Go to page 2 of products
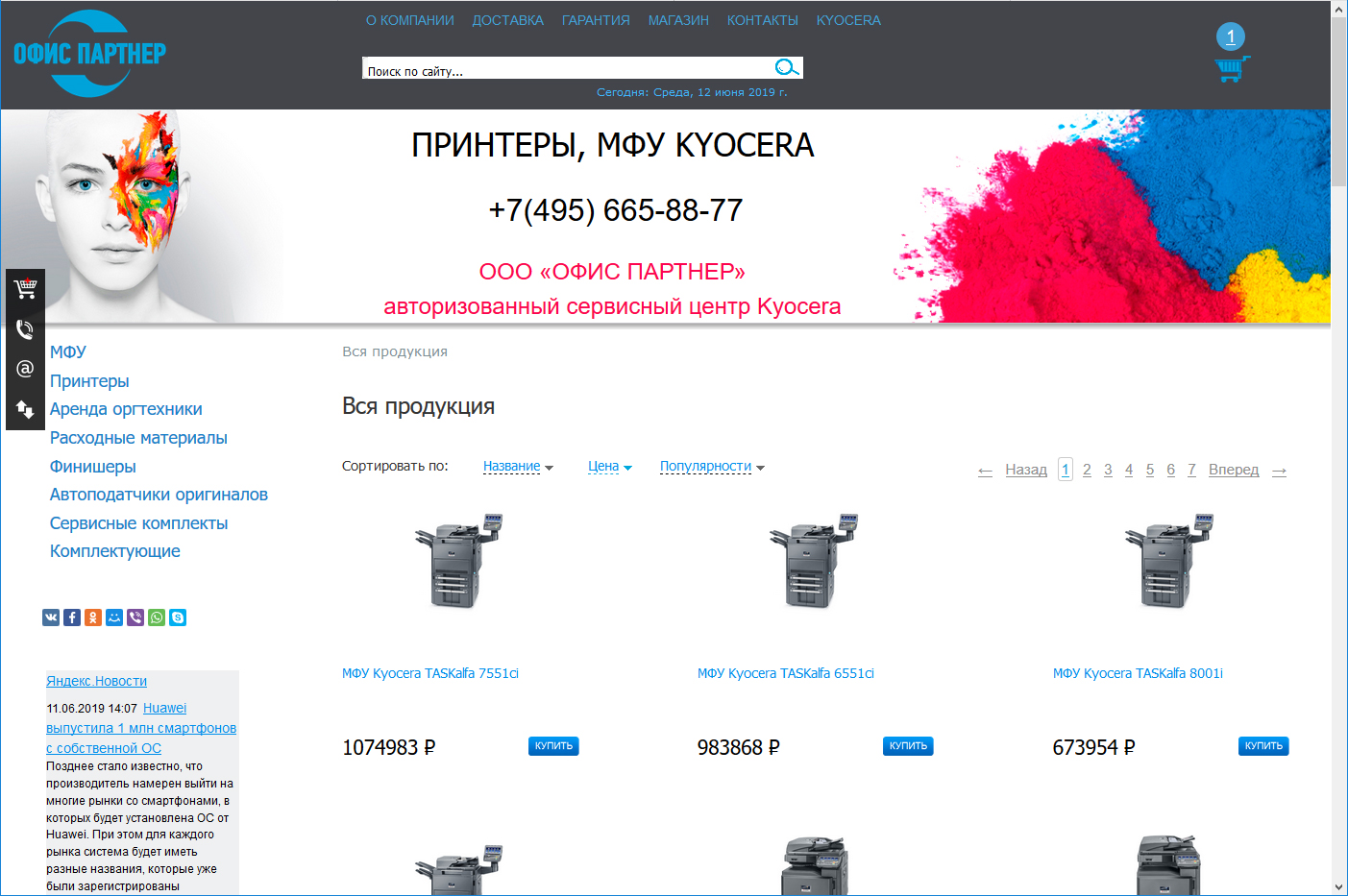This screenshot has width=1348, height=896. pyautogui.click(x=1087, y=470)
